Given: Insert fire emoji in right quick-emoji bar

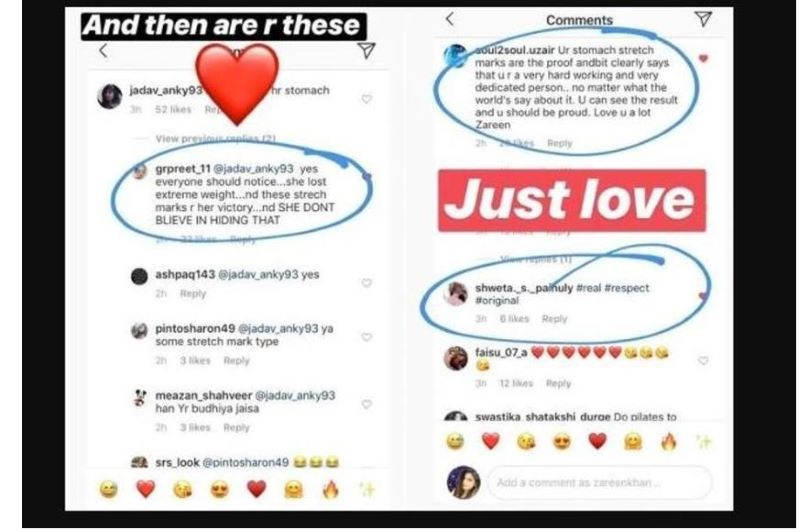Looking at the screenshot, I should pos(668,441).
